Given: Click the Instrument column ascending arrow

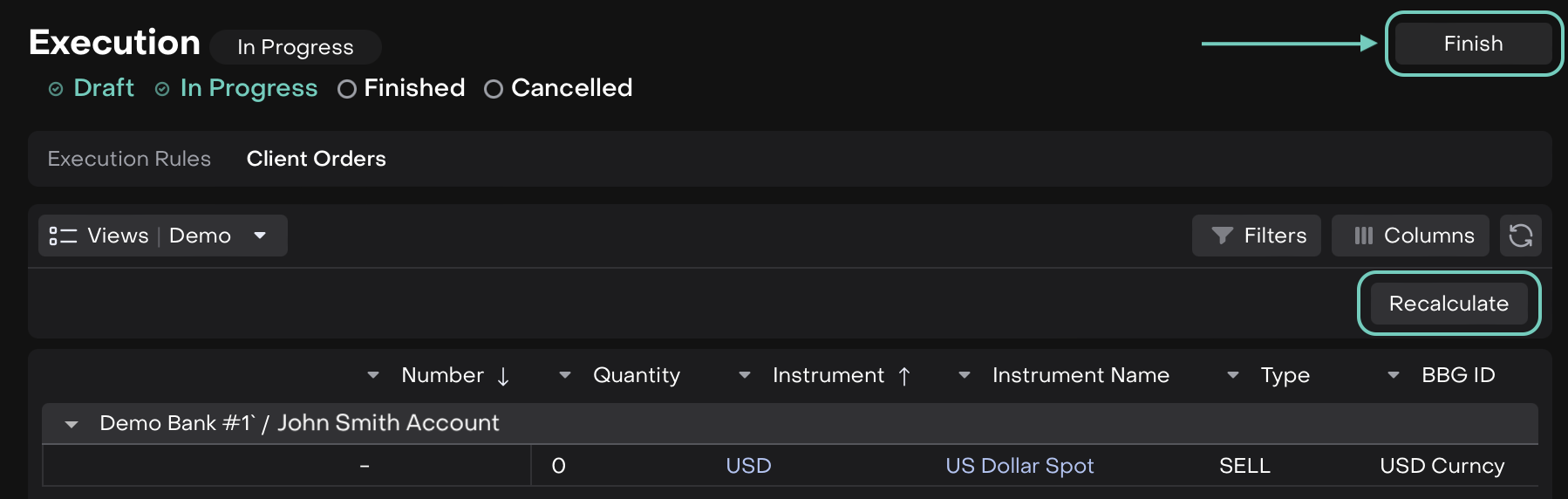Looking at the screenshot, I should coord(904,376).
